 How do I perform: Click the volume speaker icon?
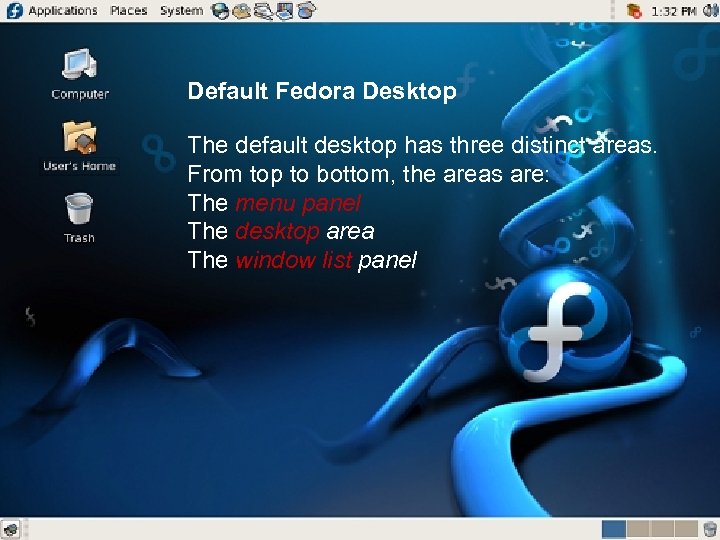click(711, 11)
